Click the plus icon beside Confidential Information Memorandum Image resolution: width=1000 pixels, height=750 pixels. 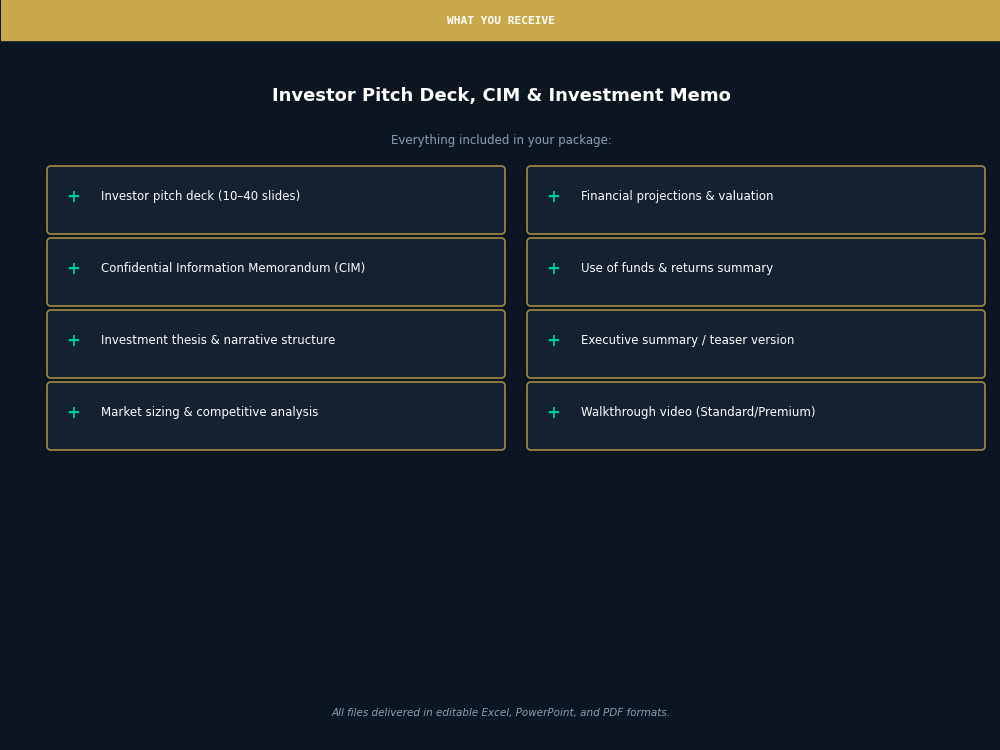[74, 268]
